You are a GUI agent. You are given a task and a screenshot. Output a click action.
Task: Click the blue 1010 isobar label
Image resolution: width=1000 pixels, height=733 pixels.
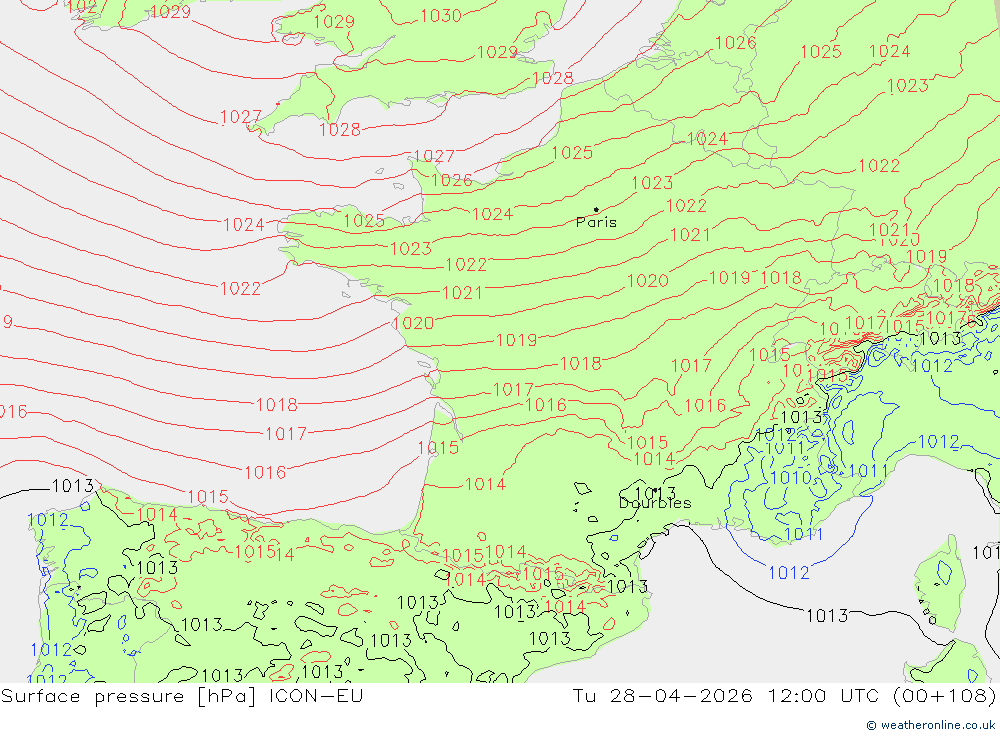pyautogui.click(x=791, y=477)
